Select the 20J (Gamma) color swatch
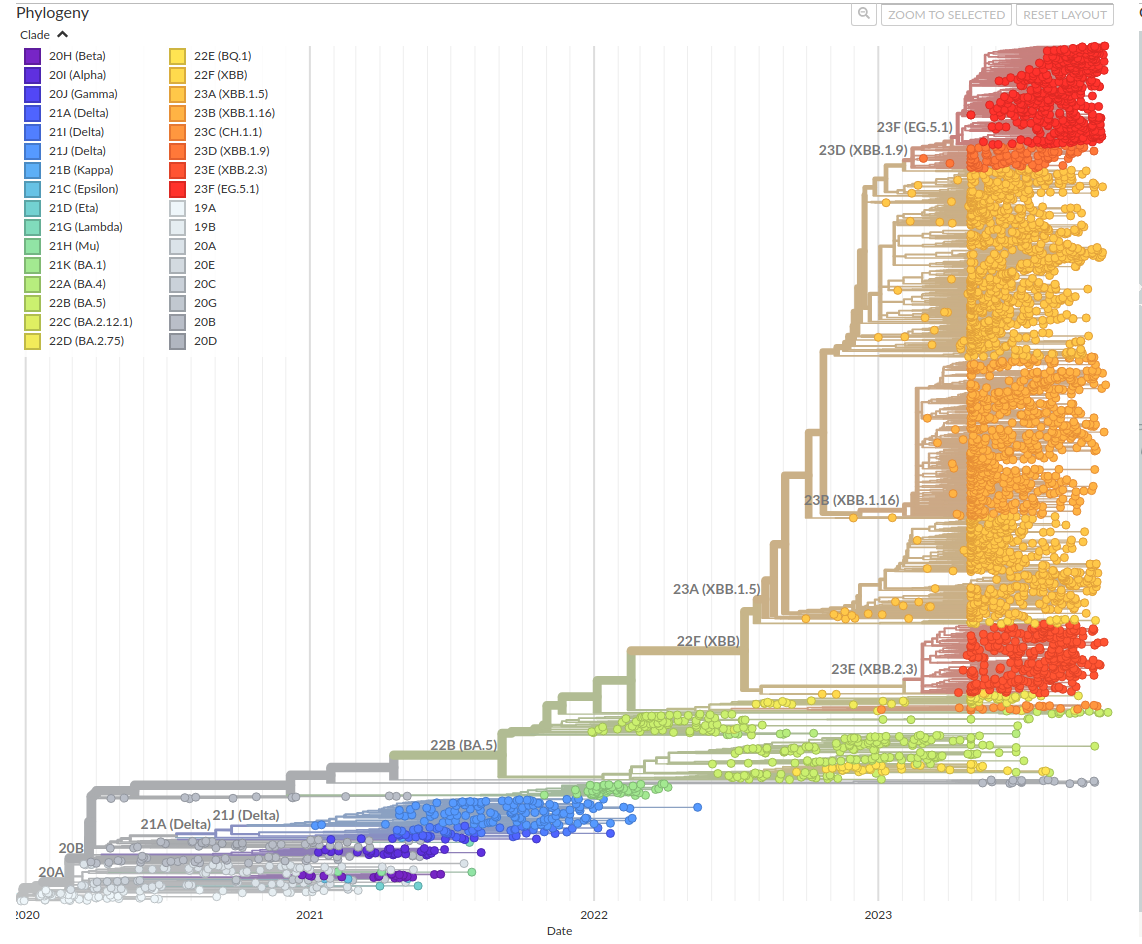 point(32,94)
